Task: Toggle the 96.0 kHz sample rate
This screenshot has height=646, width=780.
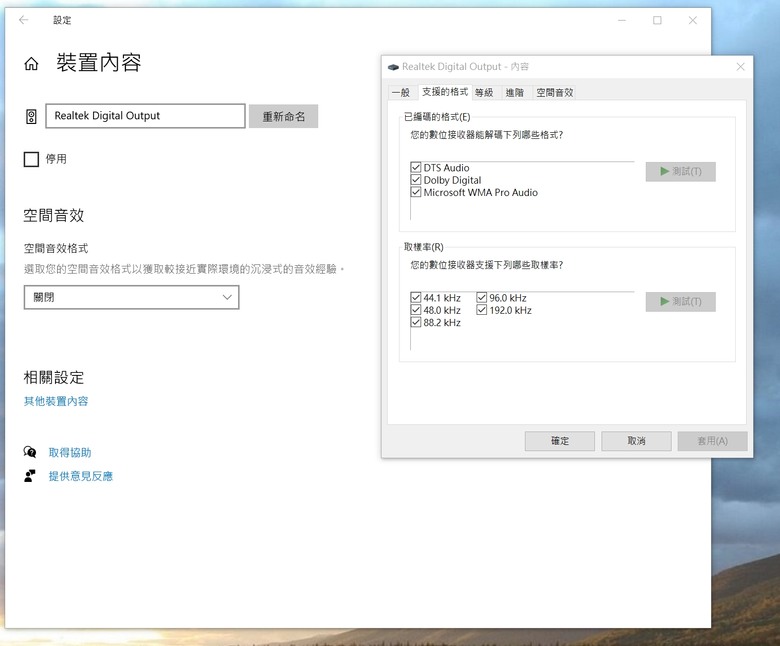Action: point(482,297)
